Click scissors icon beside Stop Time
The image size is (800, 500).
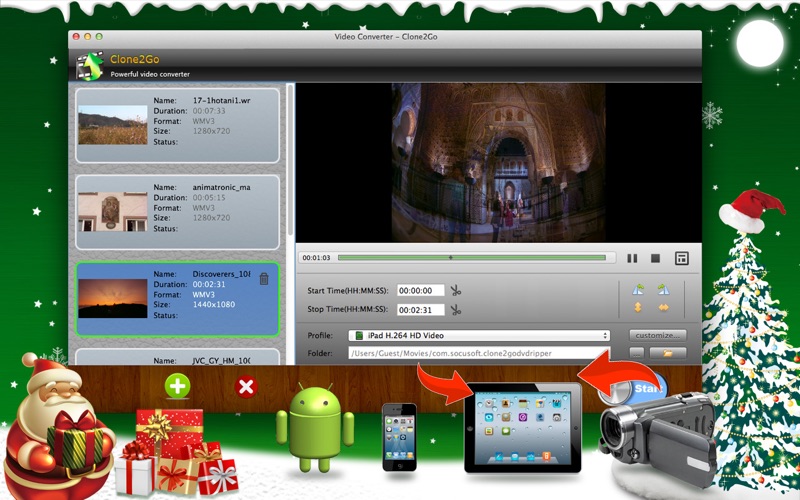(x=456, y=309)
